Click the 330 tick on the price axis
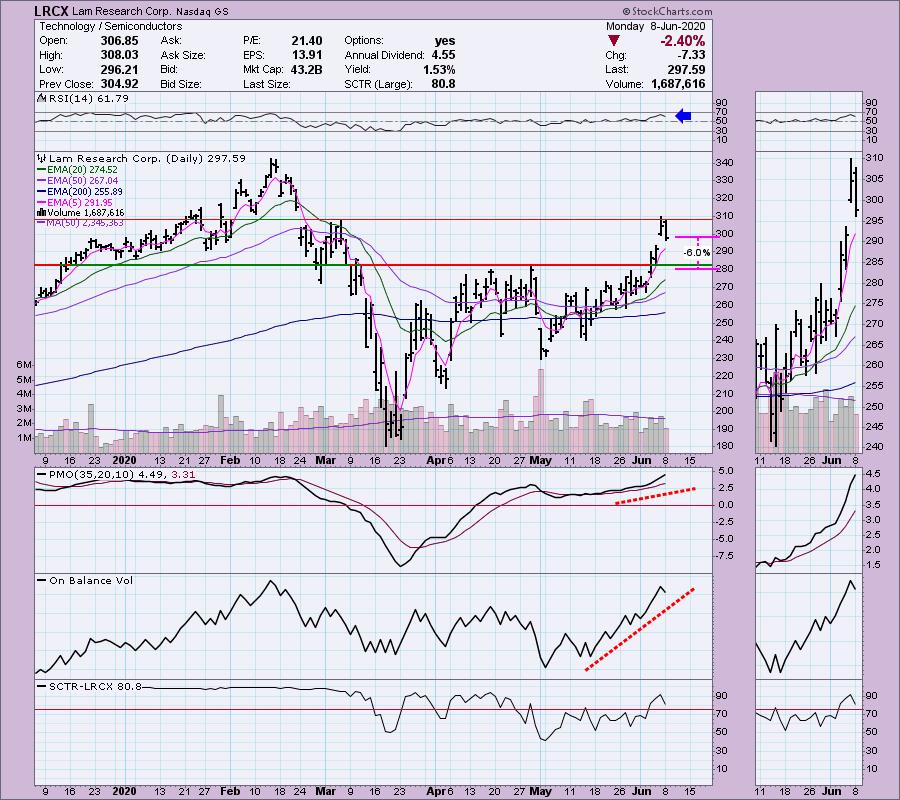 (724, 180)
